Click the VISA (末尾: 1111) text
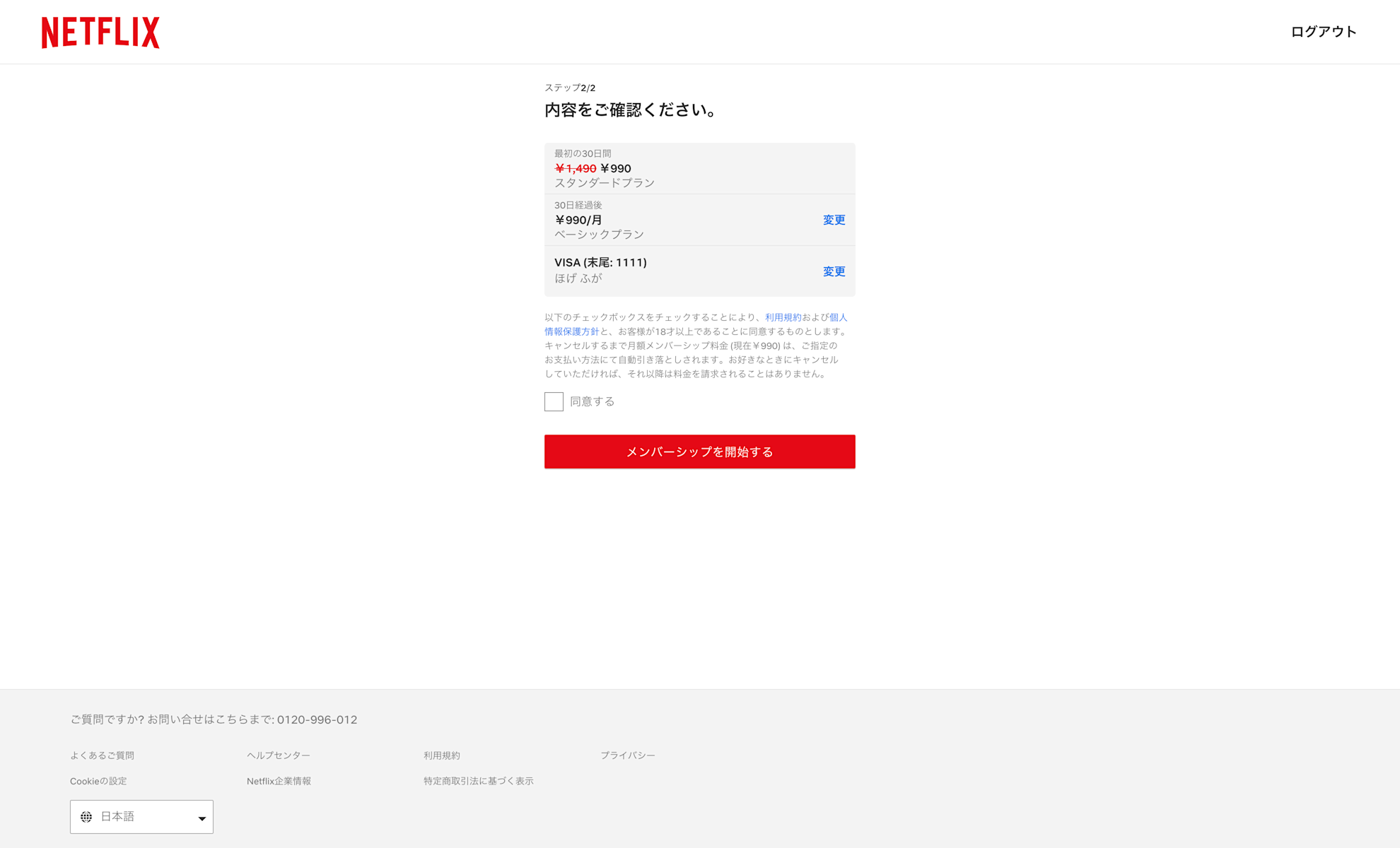This screenshot has height=848, width=1400. coord(600,263)
